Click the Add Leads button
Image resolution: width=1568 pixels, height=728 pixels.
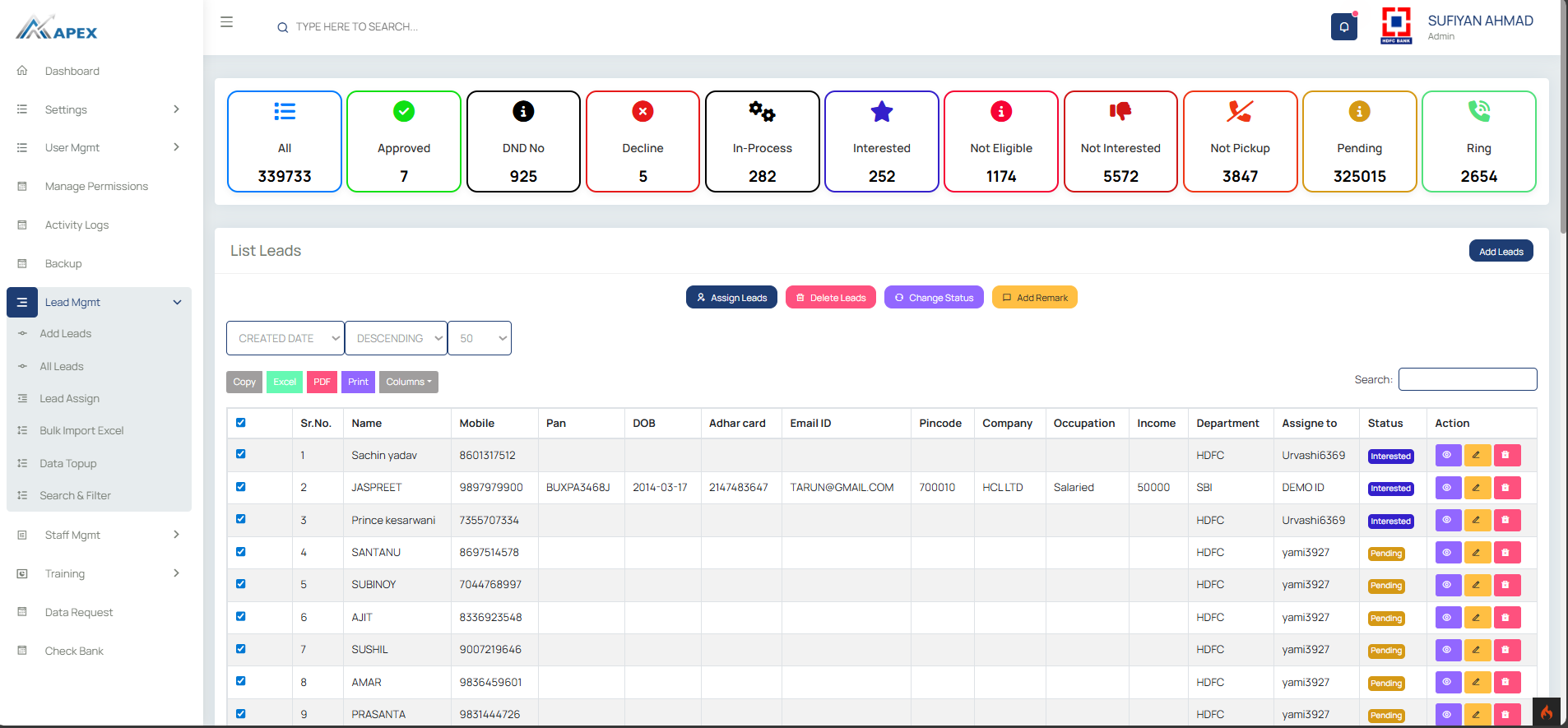(x=1501, y=252)
